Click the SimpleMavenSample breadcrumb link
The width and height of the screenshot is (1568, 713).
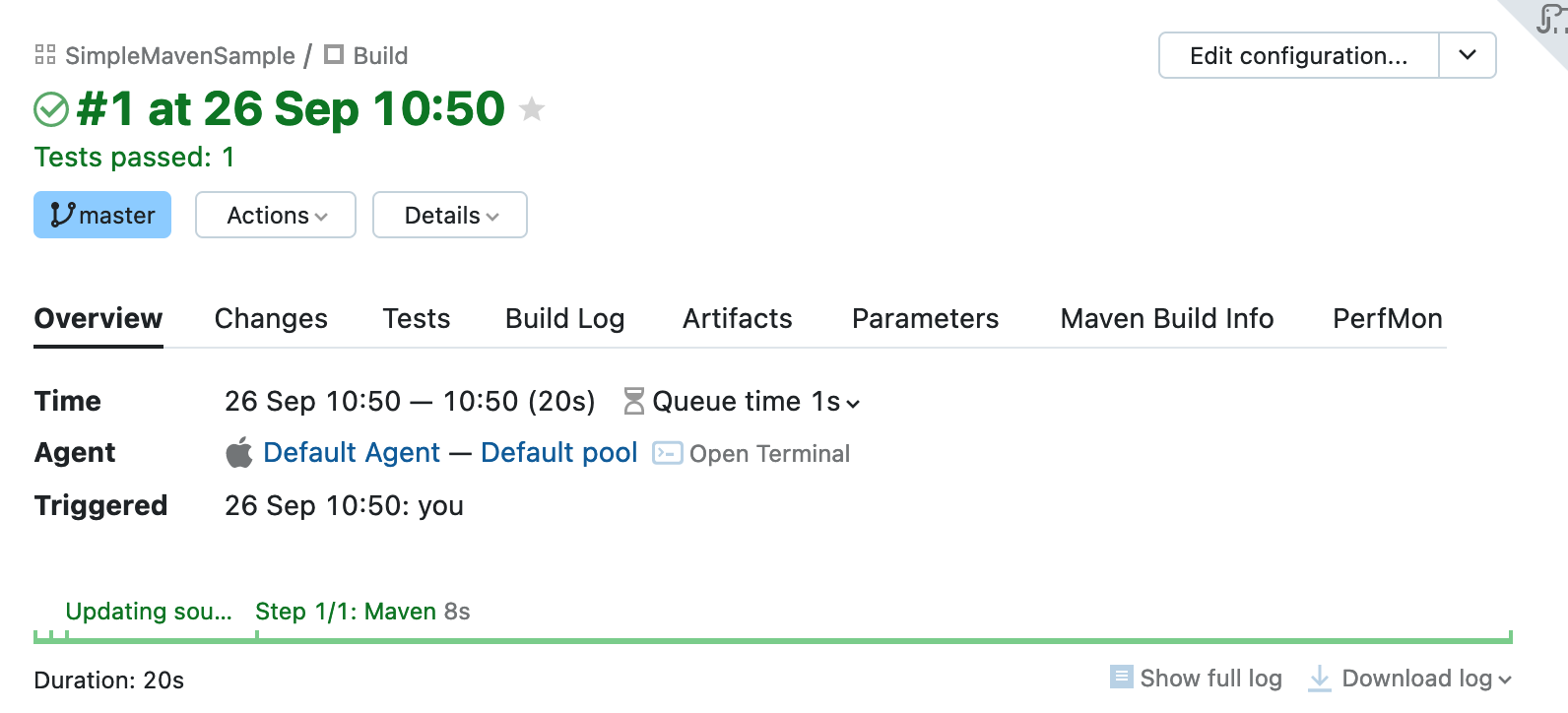click(180, 55)
